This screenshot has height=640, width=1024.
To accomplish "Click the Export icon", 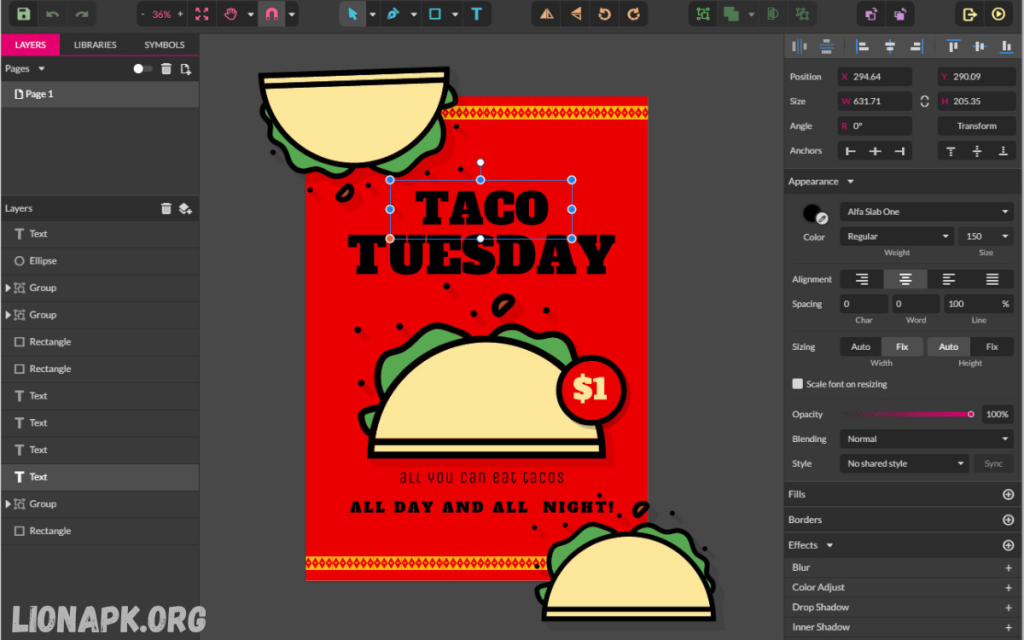I will tap(969, 14).
